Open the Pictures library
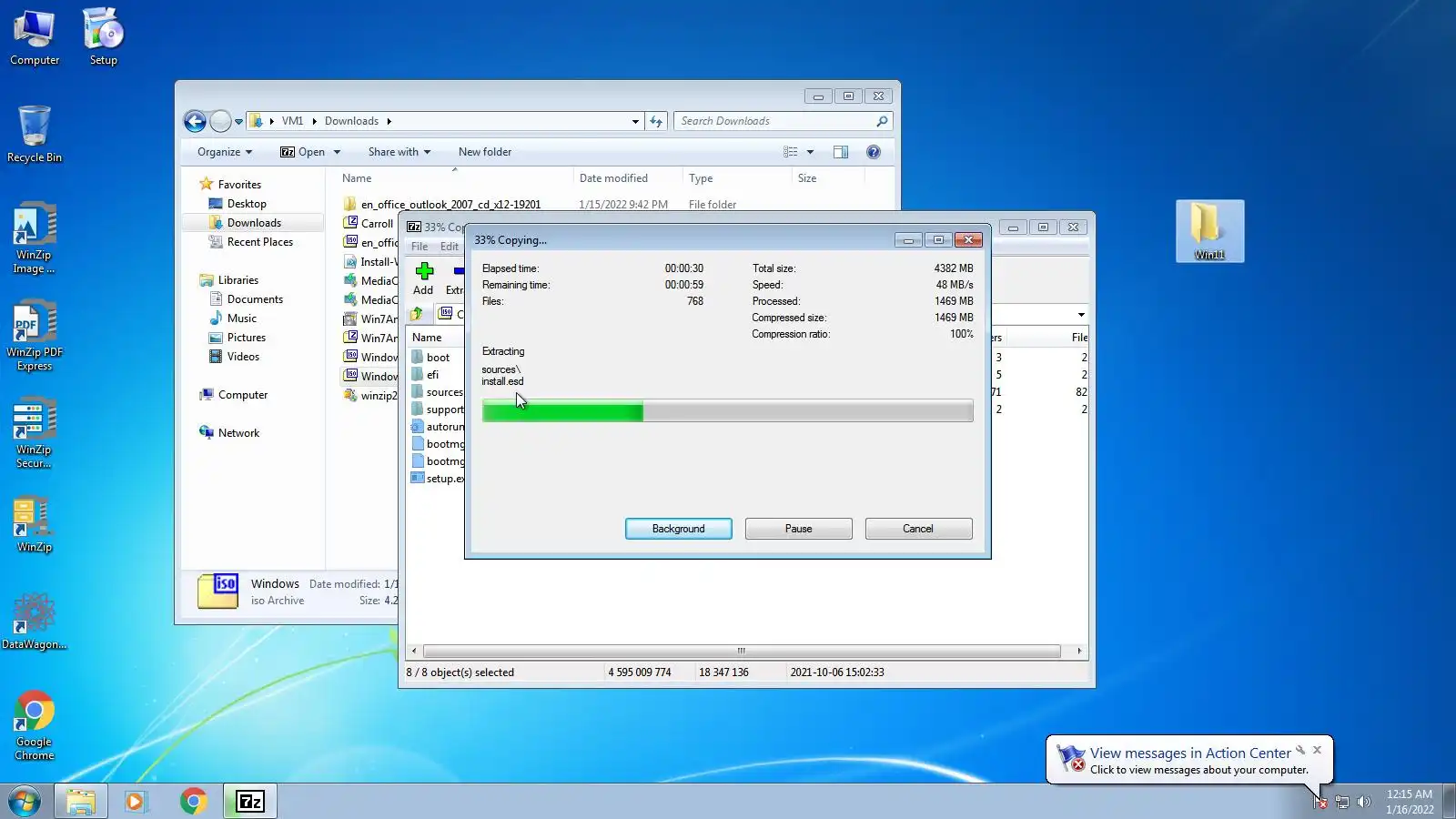Screen dimensions: 1456x819 pyautogui.click(x=247, y=338)
